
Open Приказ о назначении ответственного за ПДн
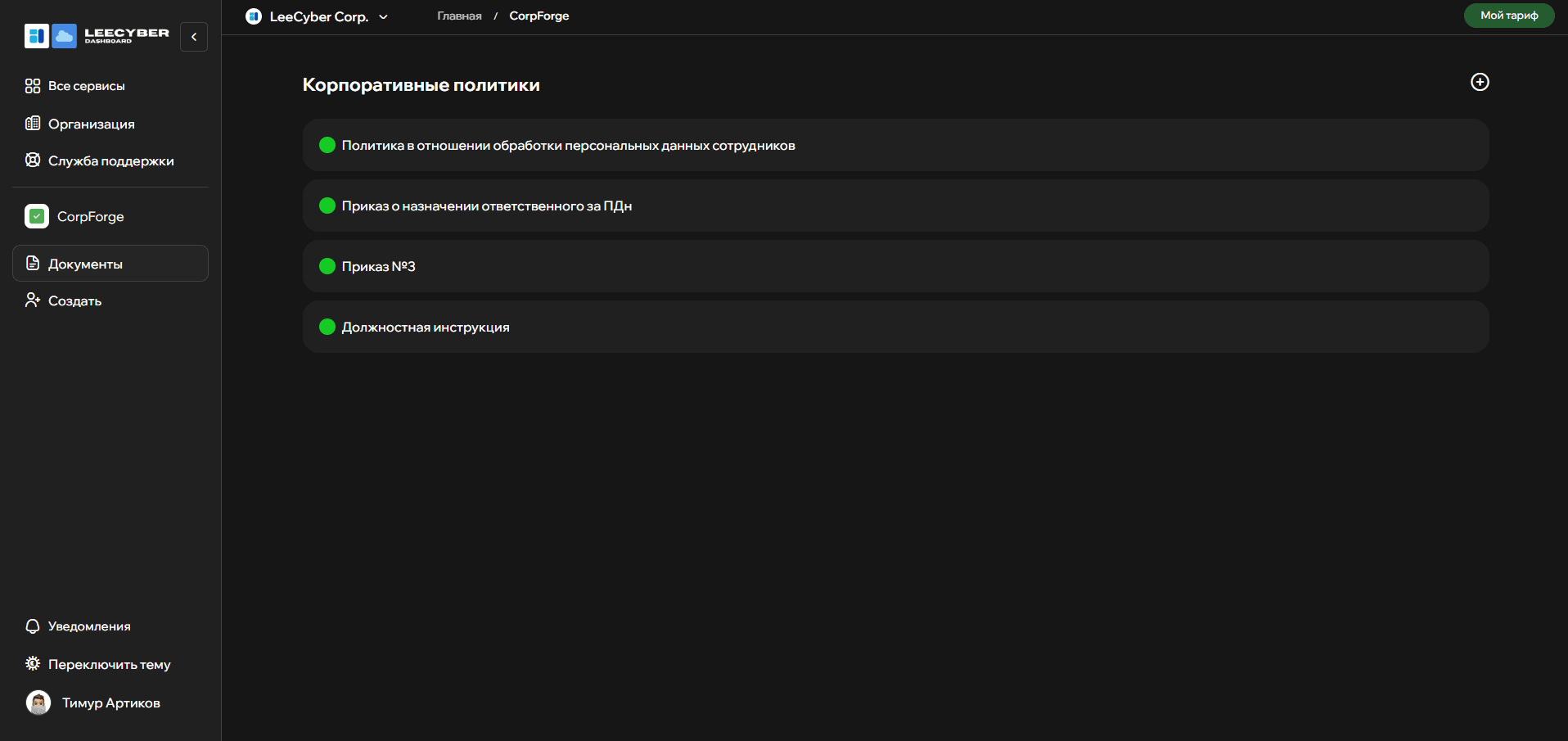click(486, 206)
